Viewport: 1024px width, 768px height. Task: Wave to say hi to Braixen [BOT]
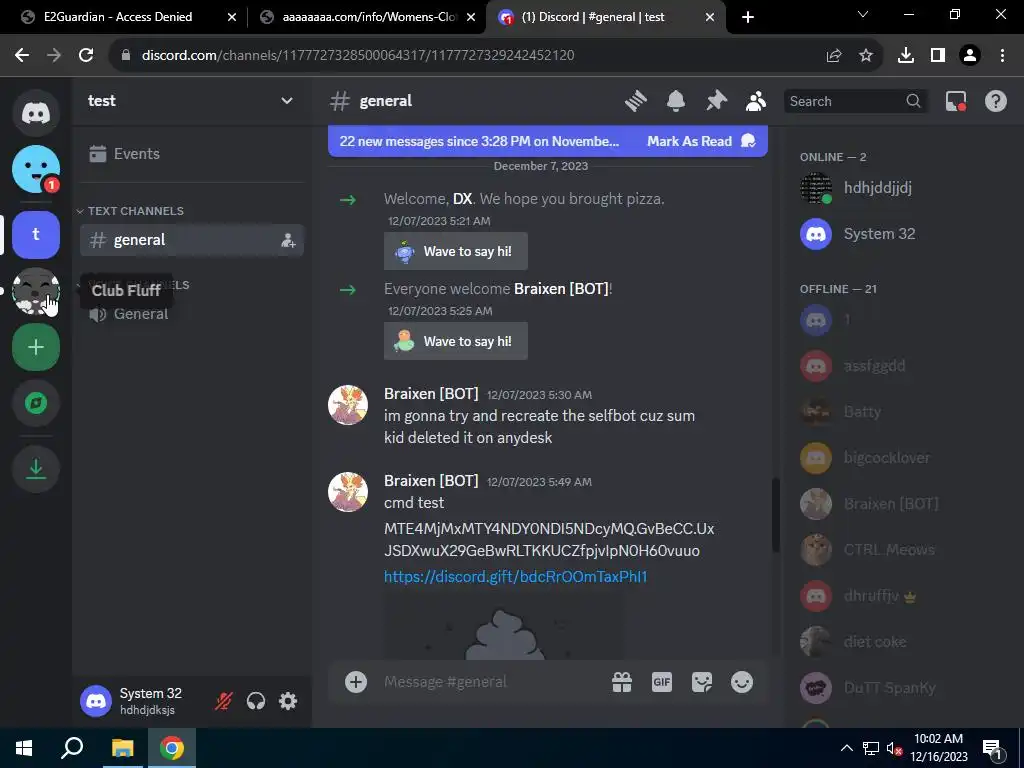(x=456, y=342)
